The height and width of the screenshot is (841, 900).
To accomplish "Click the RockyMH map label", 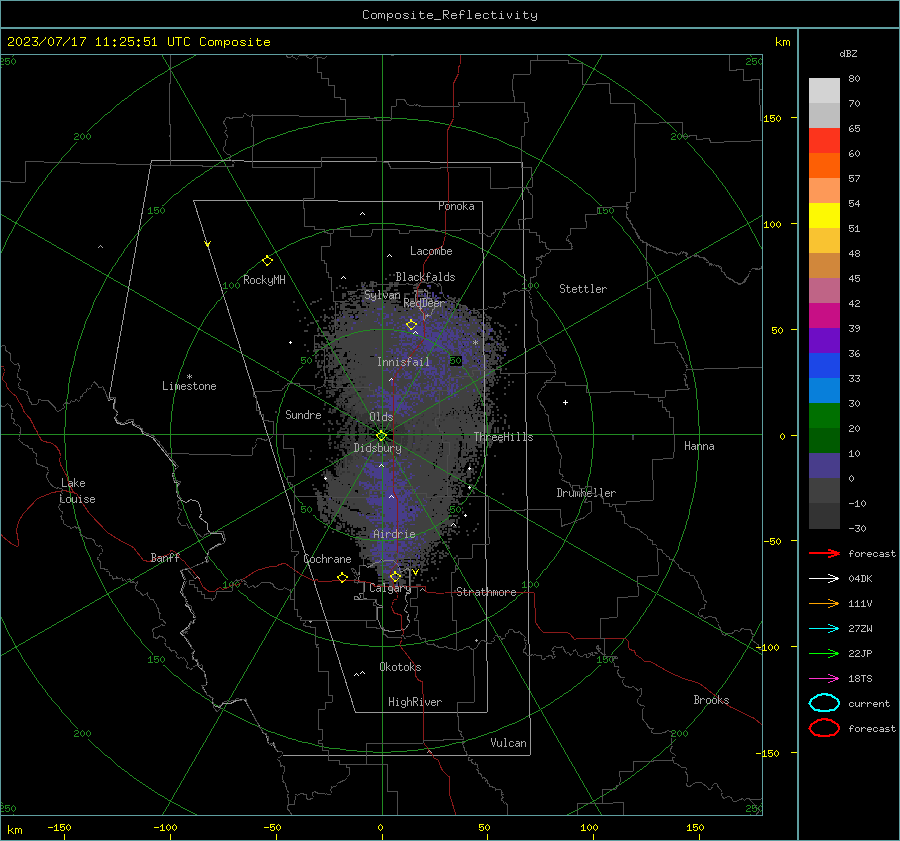I will click(x=264, y=280).
